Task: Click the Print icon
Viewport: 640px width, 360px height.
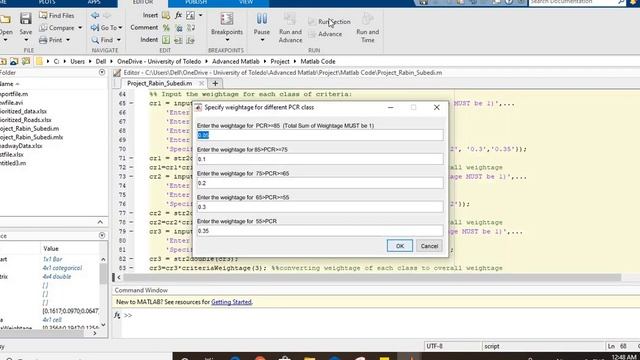Action: click(x=43, y=40)
